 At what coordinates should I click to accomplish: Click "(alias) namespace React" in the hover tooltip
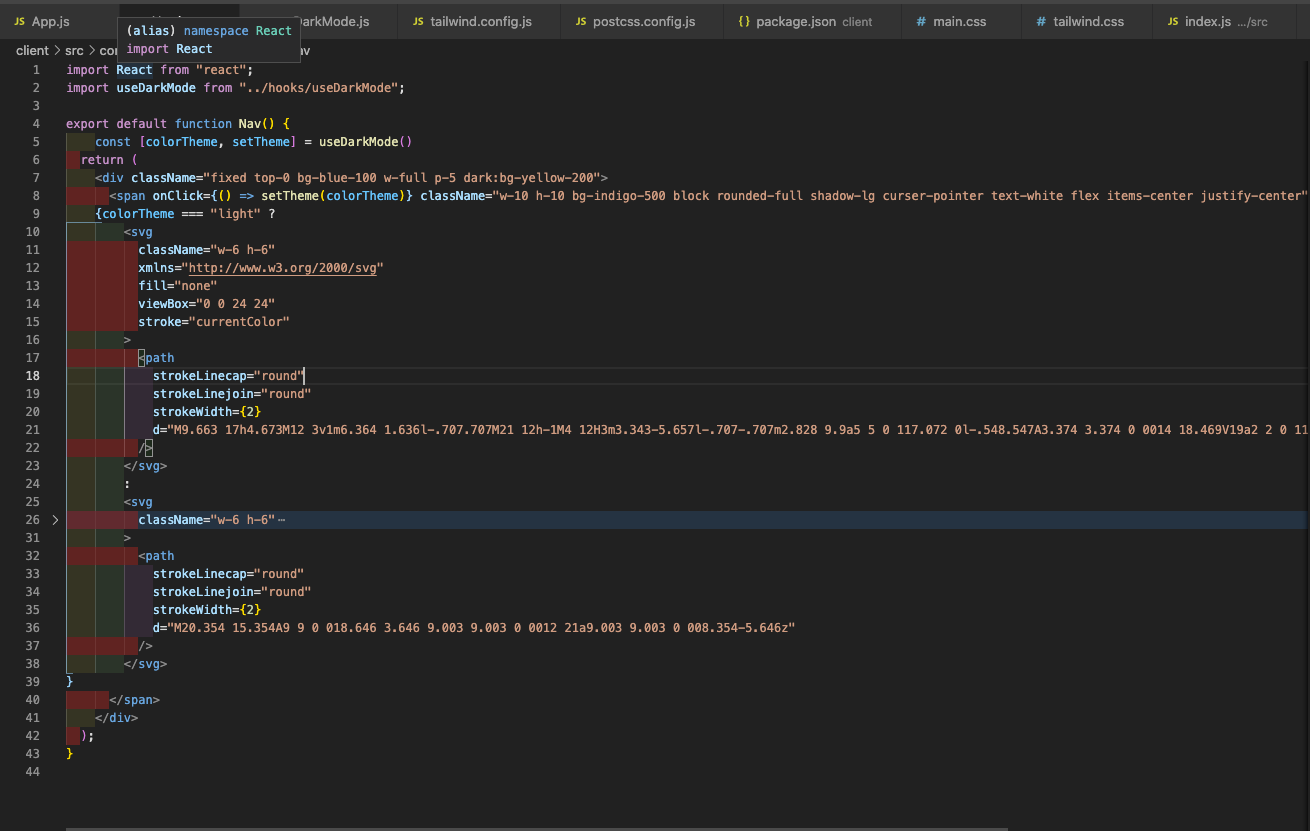pyautogui.click(x=209, y=30)
